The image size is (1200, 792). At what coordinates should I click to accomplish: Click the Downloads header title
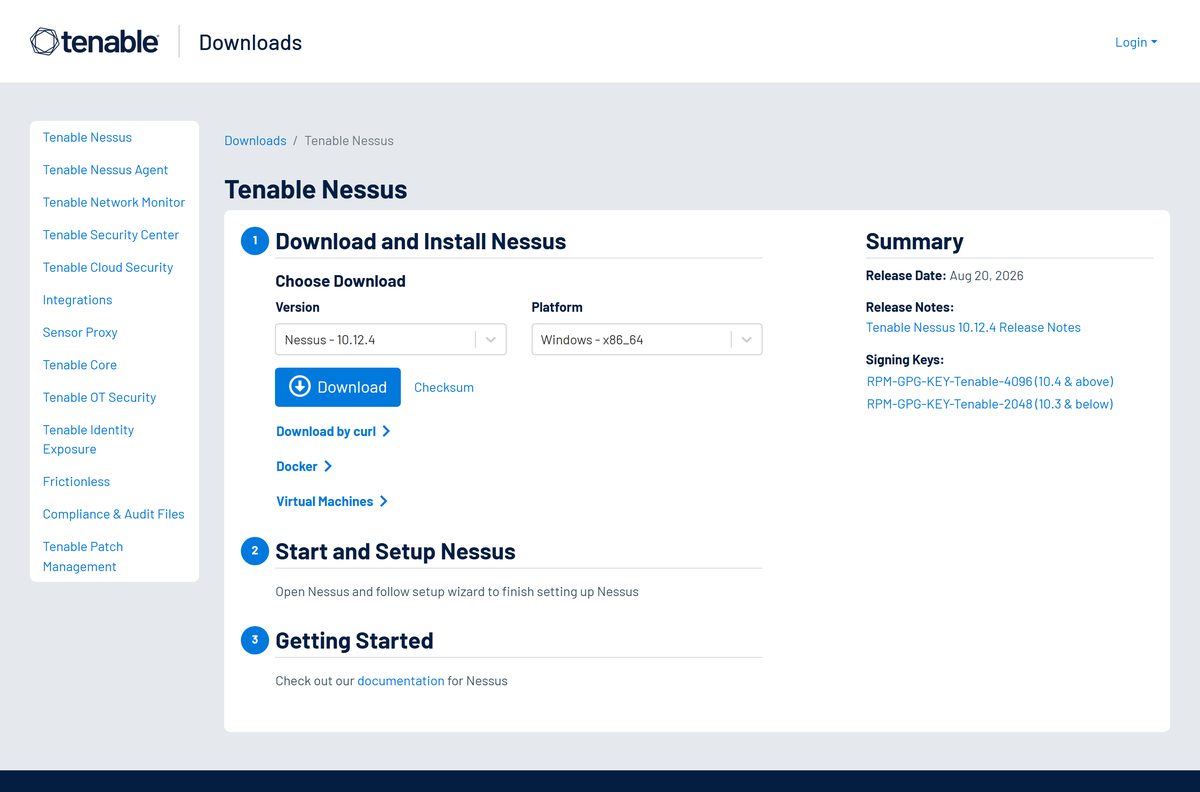click(x=250, y=42)
